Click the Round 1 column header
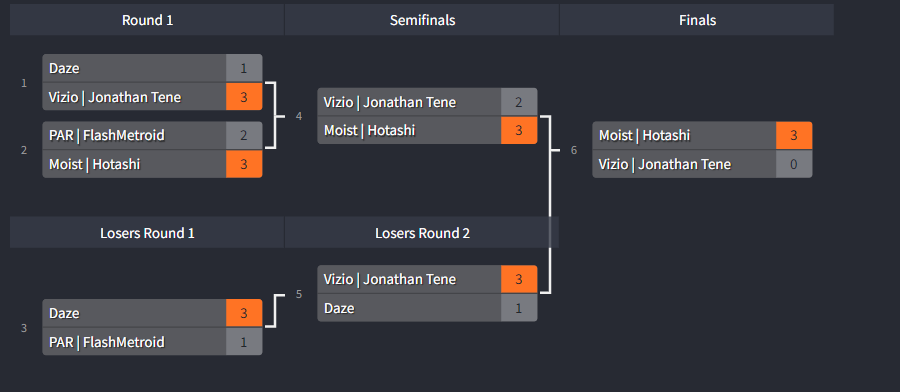Screen dimensions: 900x392 click(x=147, y=20)
